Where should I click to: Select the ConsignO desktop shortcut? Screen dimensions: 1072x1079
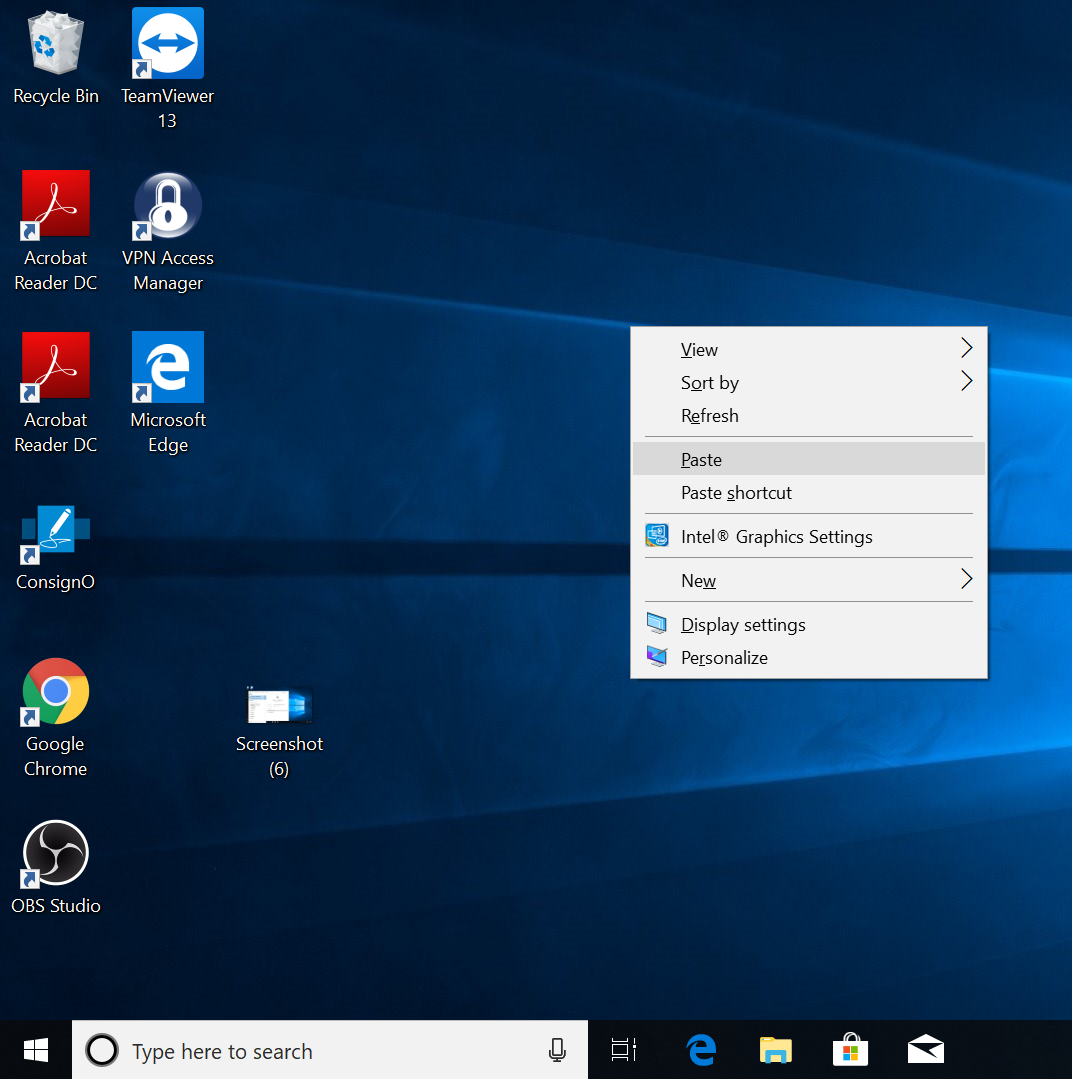(56, 548)
